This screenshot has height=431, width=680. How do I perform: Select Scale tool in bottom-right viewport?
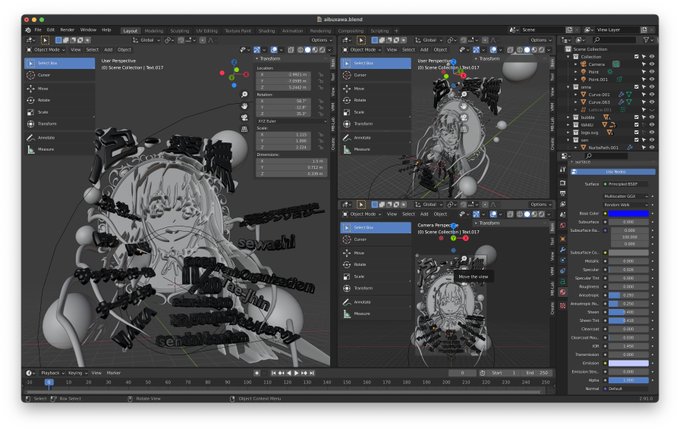376,277
